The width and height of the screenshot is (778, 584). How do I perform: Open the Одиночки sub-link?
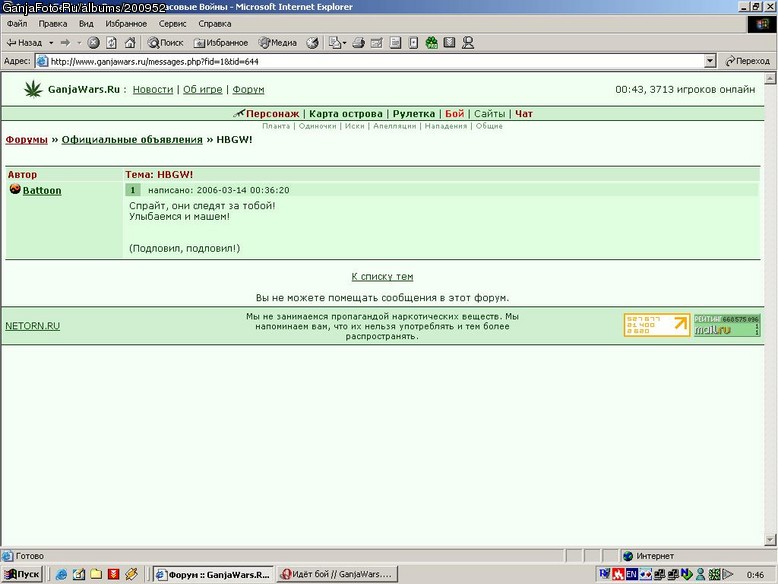pos(317,126)
